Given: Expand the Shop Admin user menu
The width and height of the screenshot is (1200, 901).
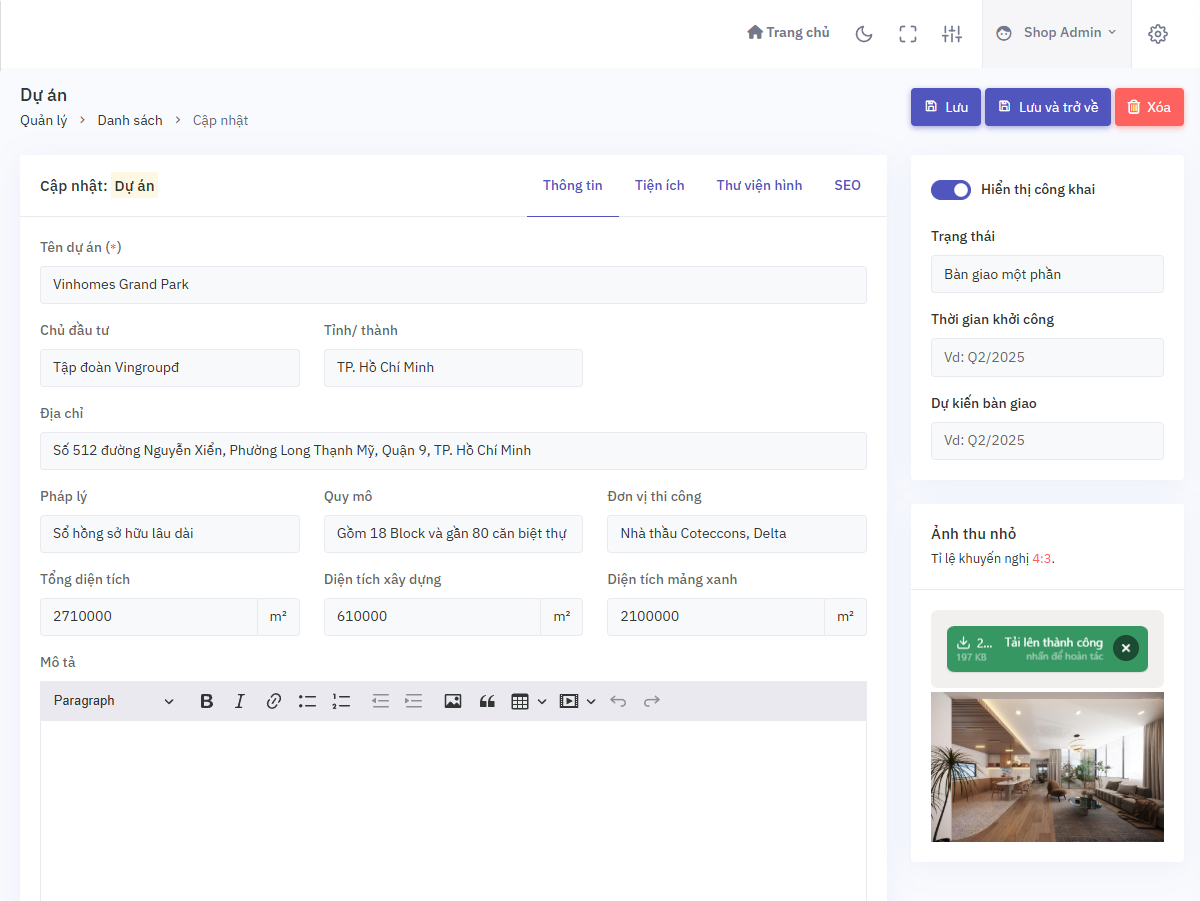Looking at the screenshot, I should pyautogui.click(x=1057, y=33).
